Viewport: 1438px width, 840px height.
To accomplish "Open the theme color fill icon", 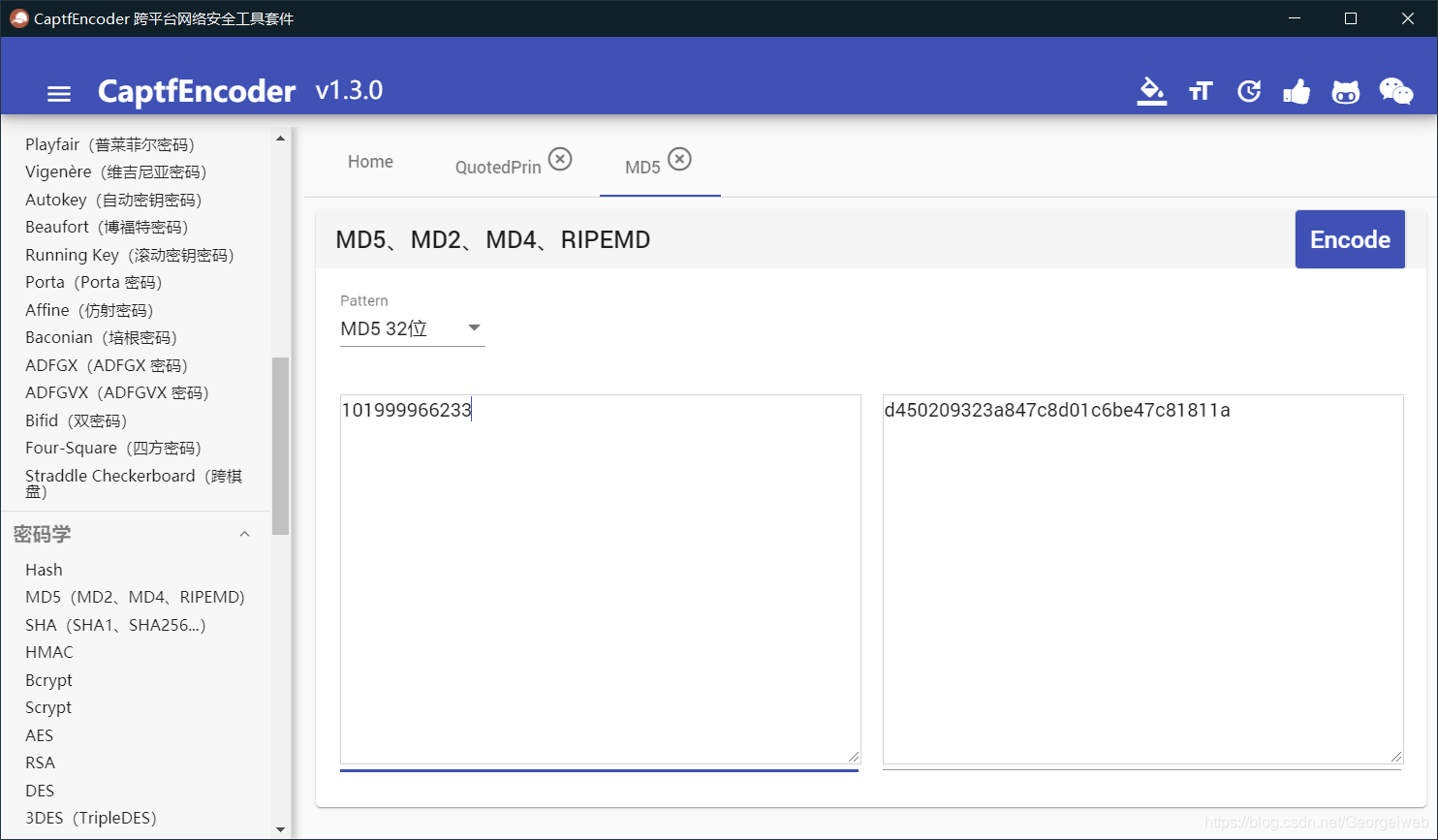I will [1151, 91].
